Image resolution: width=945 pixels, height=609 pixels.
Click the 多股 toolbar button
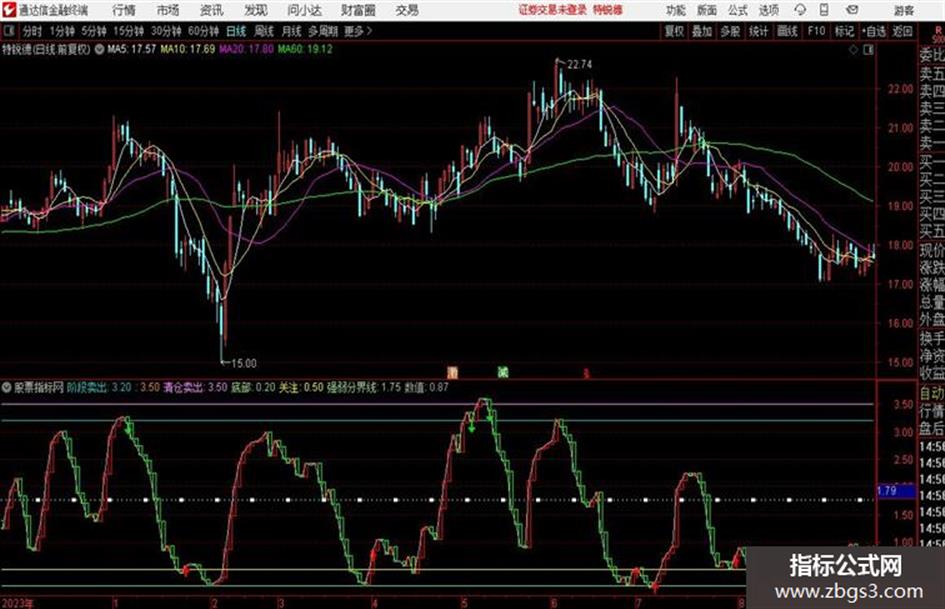[730, 31]
